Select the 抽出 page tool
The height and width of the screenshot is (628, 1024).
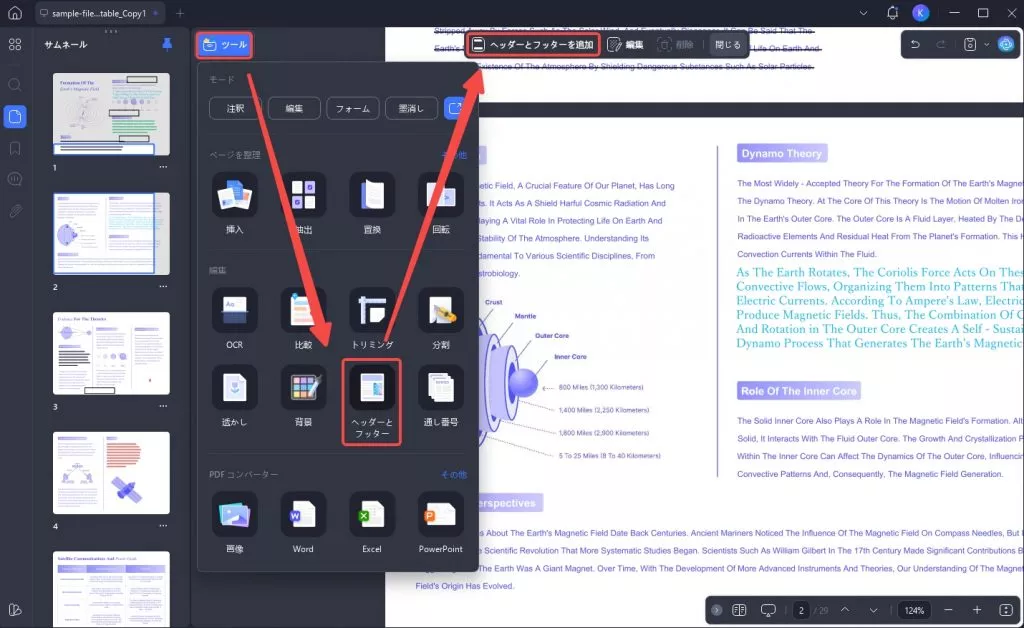(303, 203)
